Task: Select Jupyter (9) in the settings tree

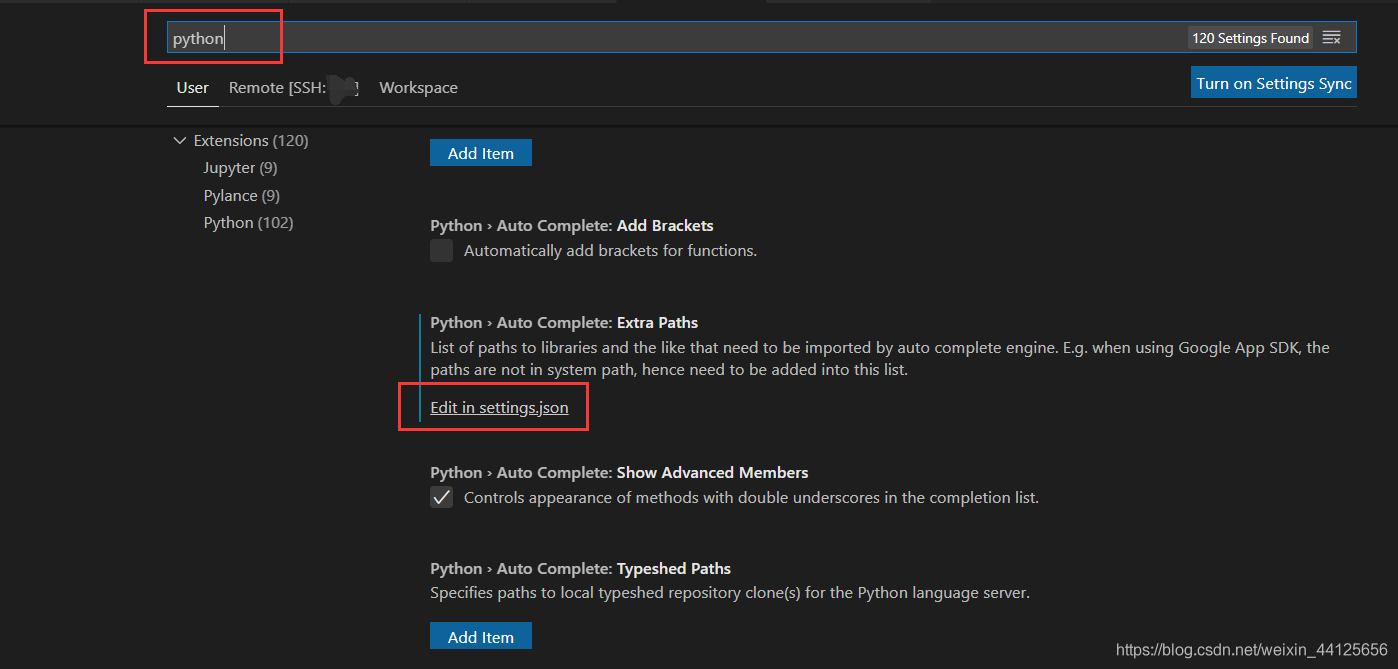Action: click(x=240, y=168)
